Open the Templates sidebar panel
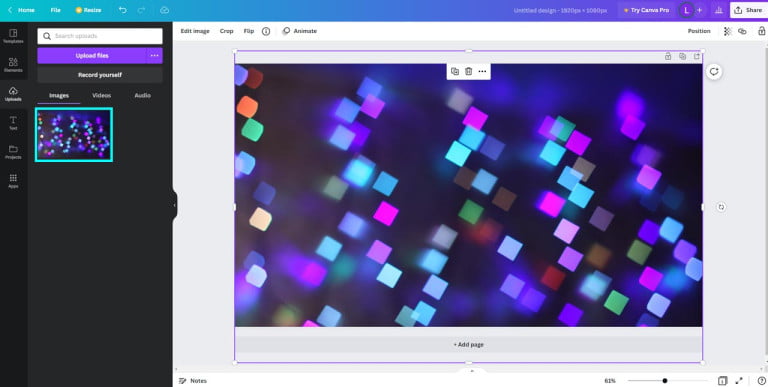 click(x=13, y=36)
